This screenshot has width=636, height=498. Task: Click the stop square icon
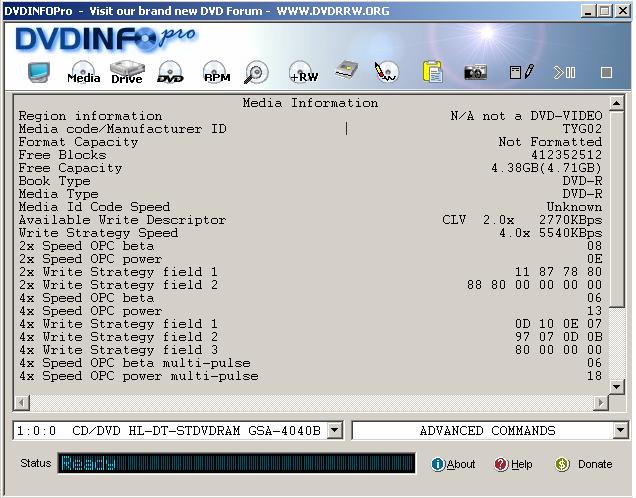tap(606, 73)
